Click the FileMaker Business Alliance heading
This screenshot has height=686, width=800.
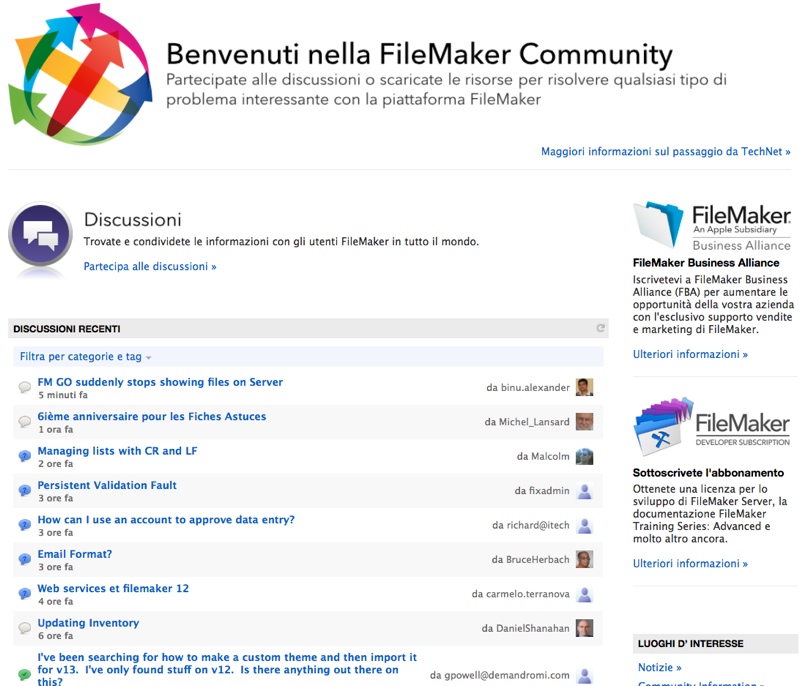tap(706, 263)
